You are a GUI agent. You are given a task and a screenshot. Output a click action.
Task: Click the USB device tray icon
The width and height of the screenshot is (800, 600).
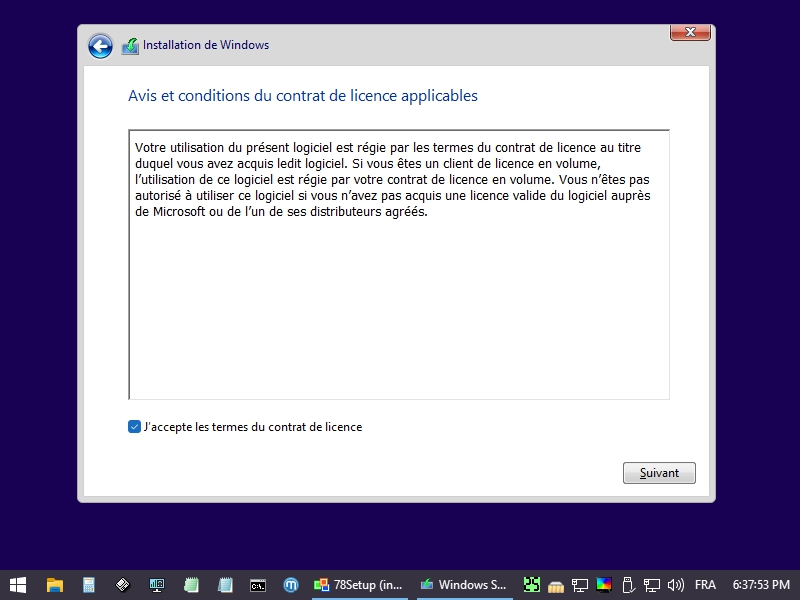point(628,584)
